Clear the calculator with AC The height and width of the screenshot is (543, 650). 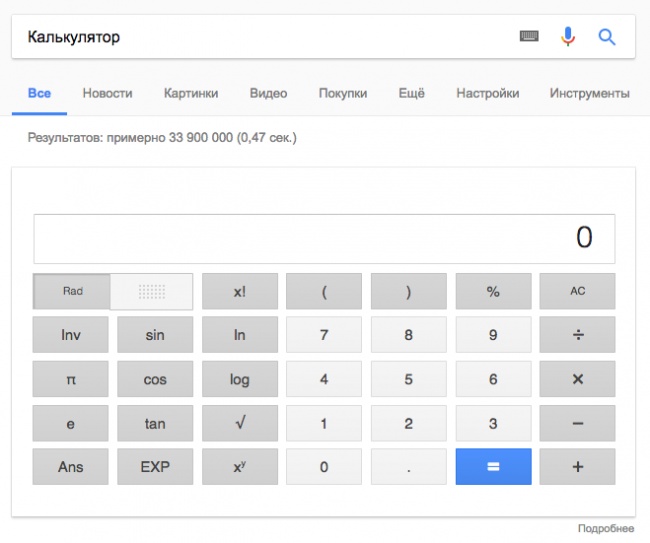click(577, 291)
